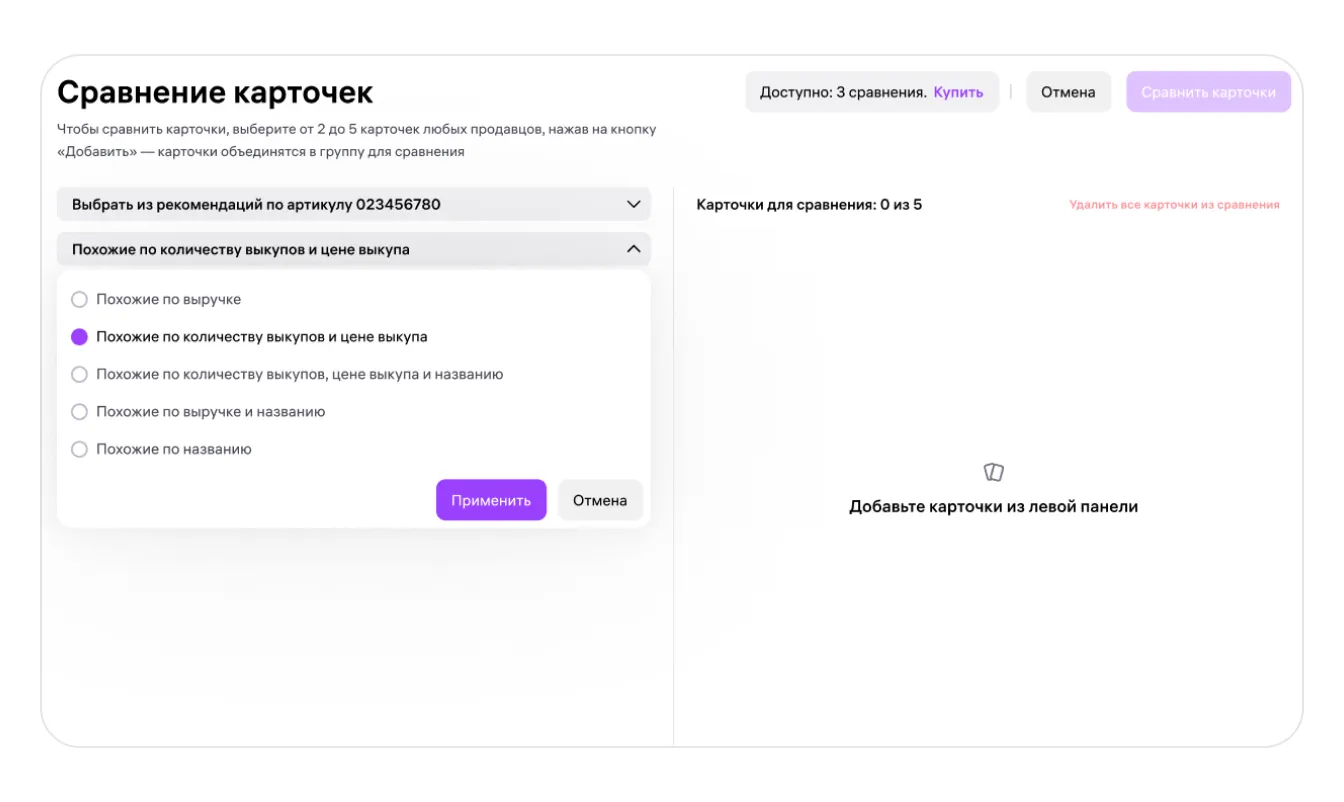Click the cards icon in the empty comparison panel

(993, 472)
